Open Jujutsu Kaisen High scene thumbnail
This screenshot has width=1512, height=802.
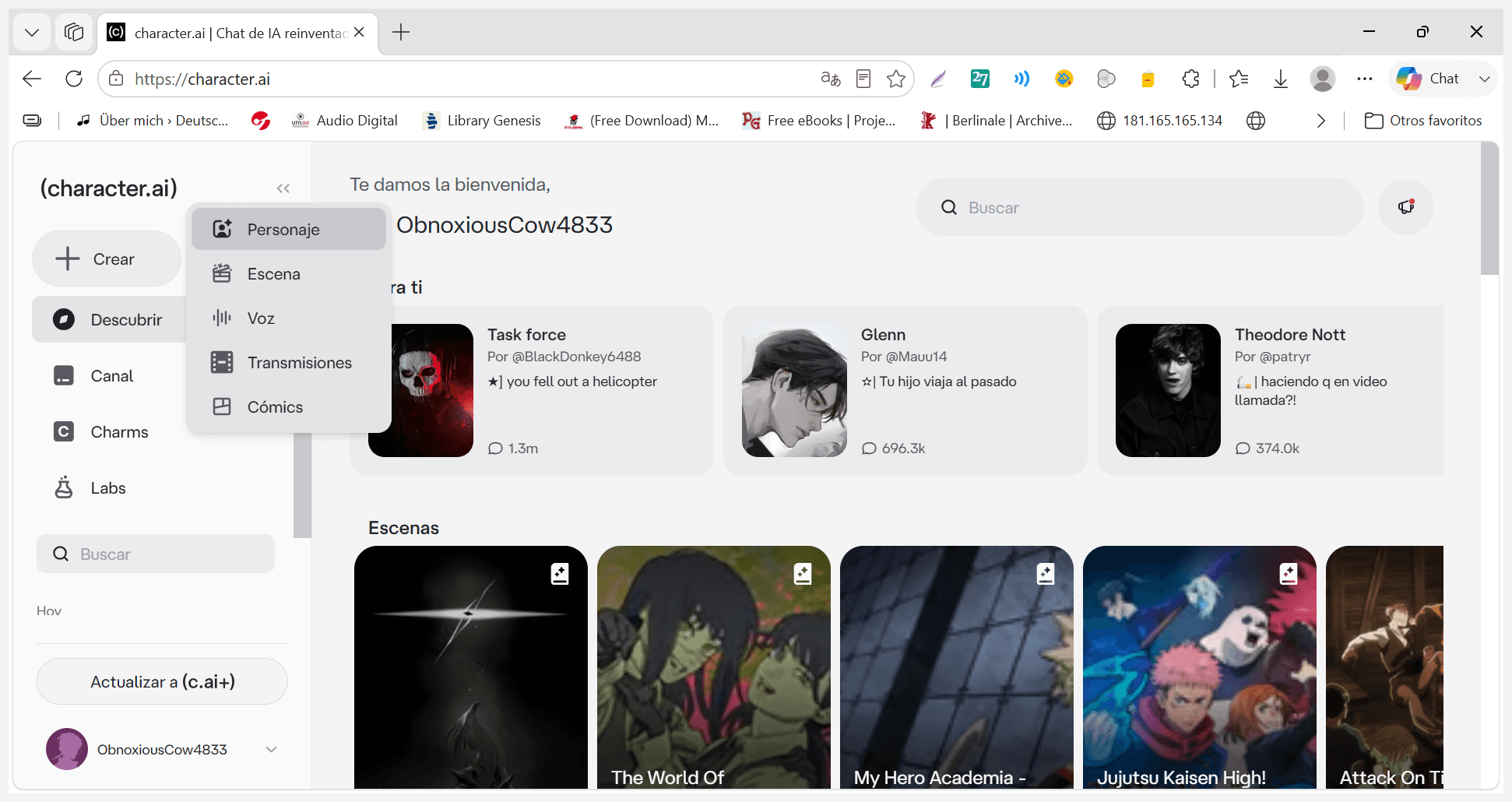click(1200, 667)
